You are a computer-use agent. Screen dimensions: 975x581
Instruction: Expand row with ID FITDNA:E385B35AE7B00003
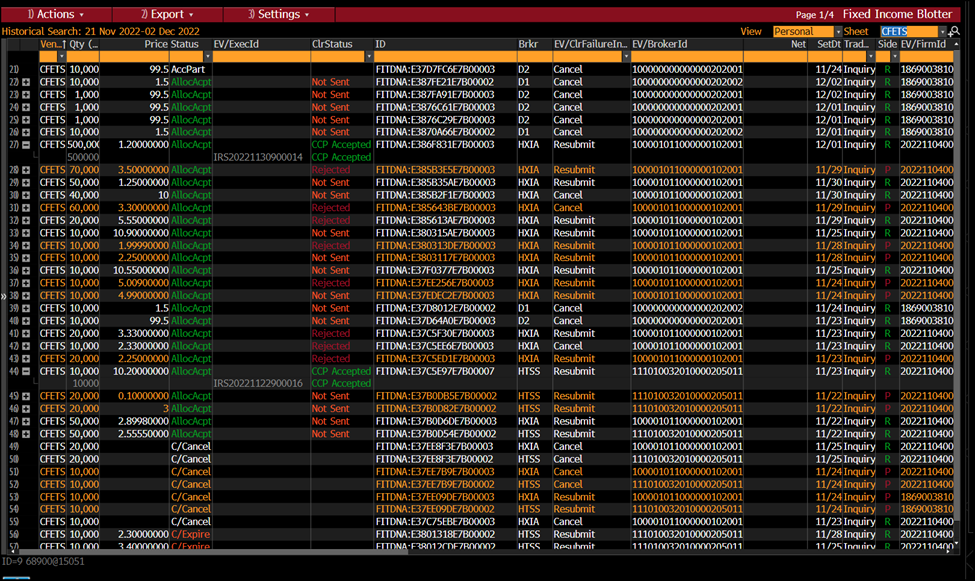click(26, 182)
